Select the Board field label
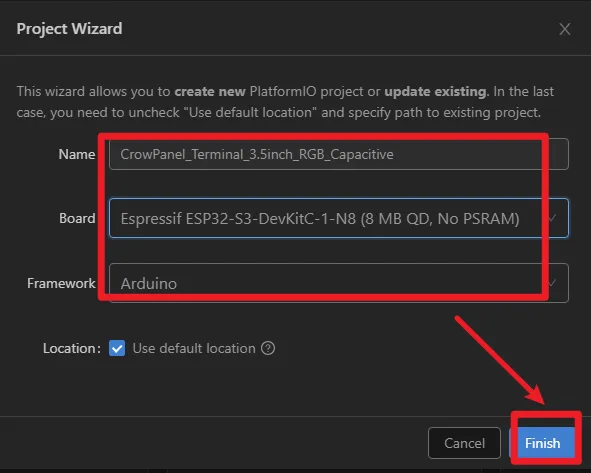Image resolution: width=591 pixels, height=473 pixels. click(x=77, y=218)
